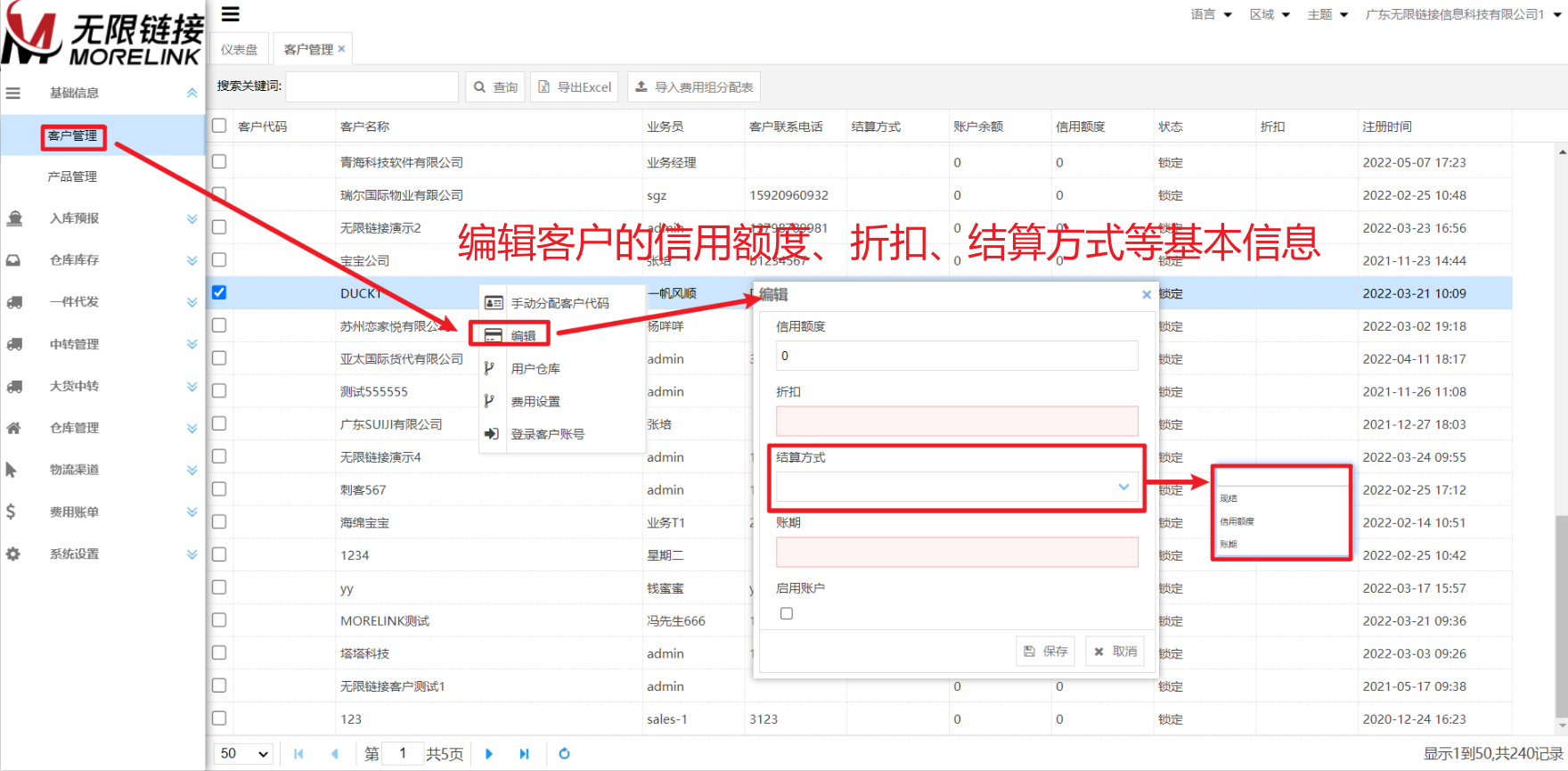Check the 海绵宝宝 row checkbox
This screenshot has width=1568, height=771.
219,521
